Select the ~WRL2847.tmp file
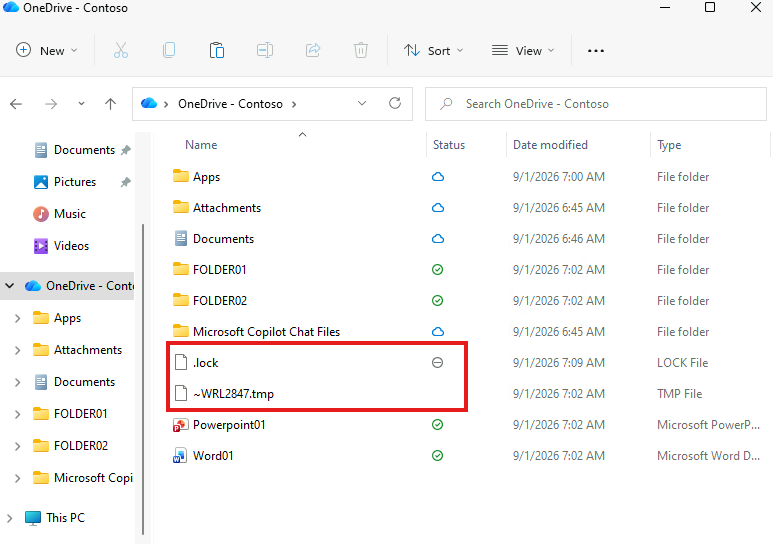Viewport: 773px width, 544px height. tap(233, 394)
